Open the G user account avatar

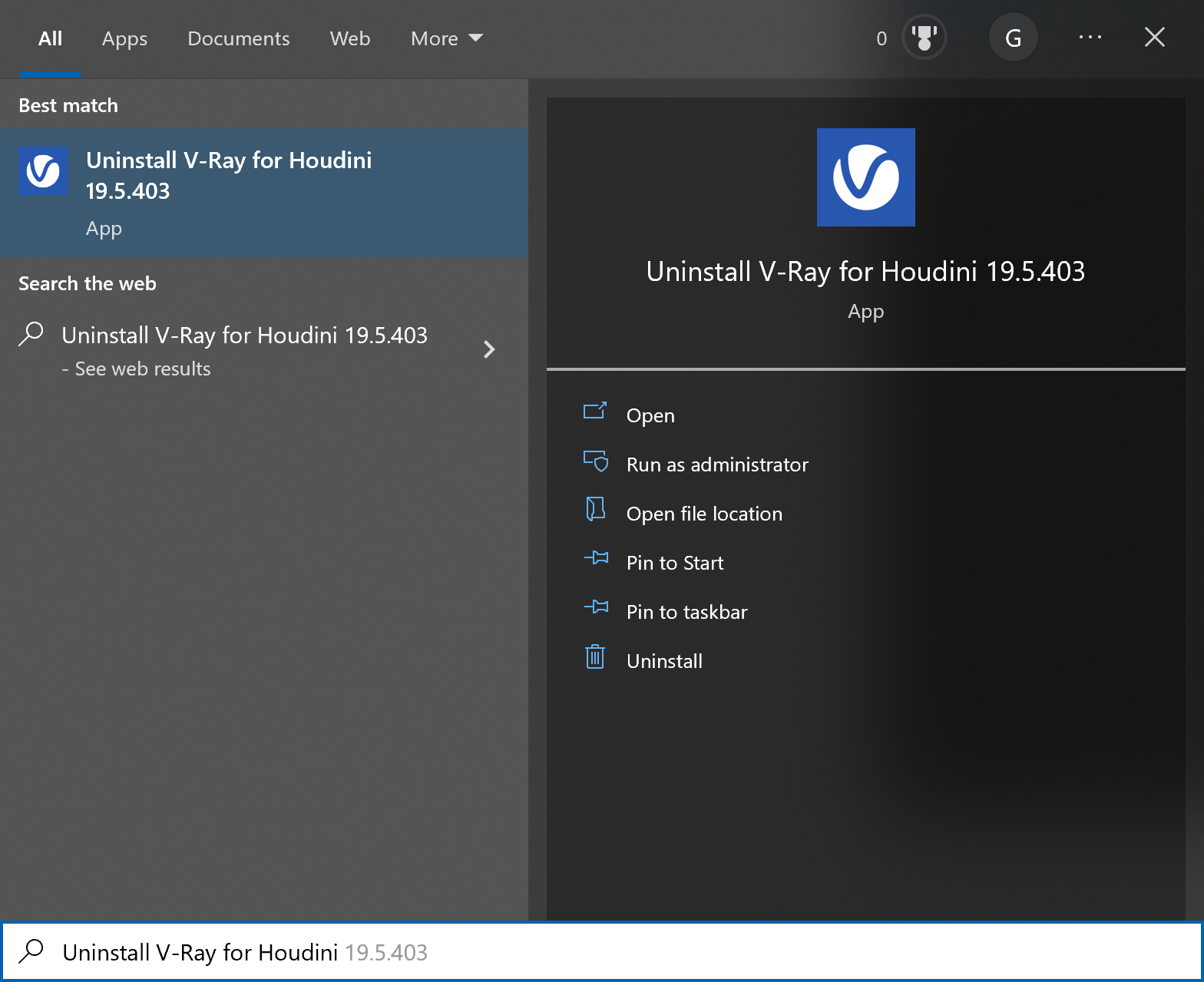click(1014, 38)
